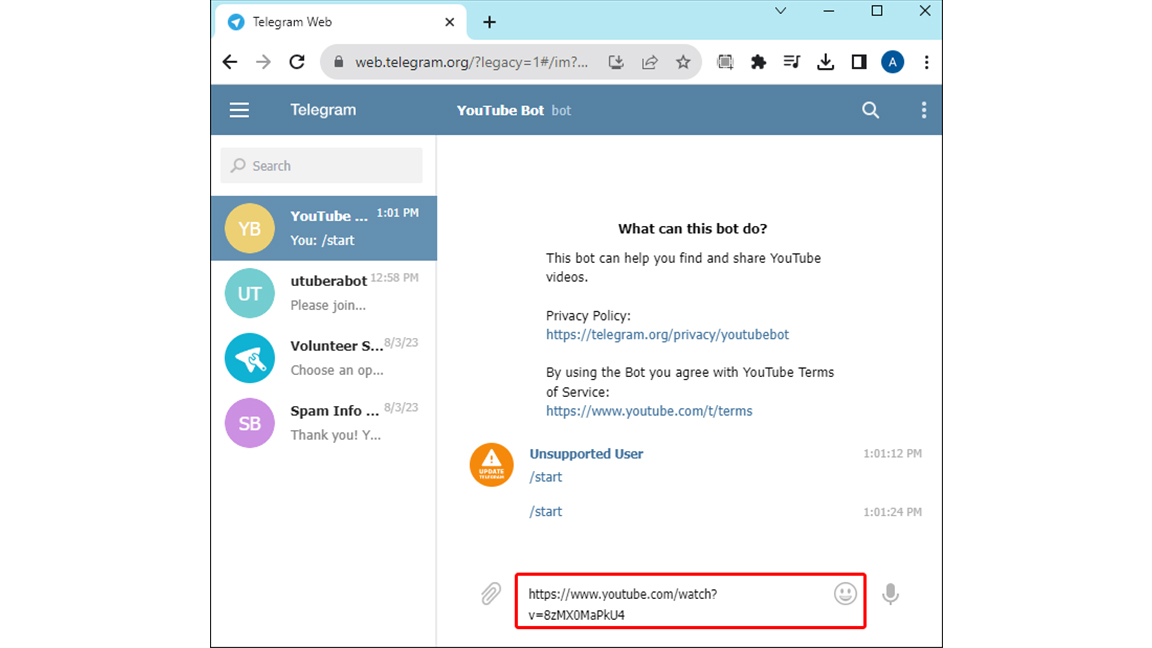This screenshot has width=1152, height=648.
Task: Share this page from the address bar
Action: tap(649, 62)
